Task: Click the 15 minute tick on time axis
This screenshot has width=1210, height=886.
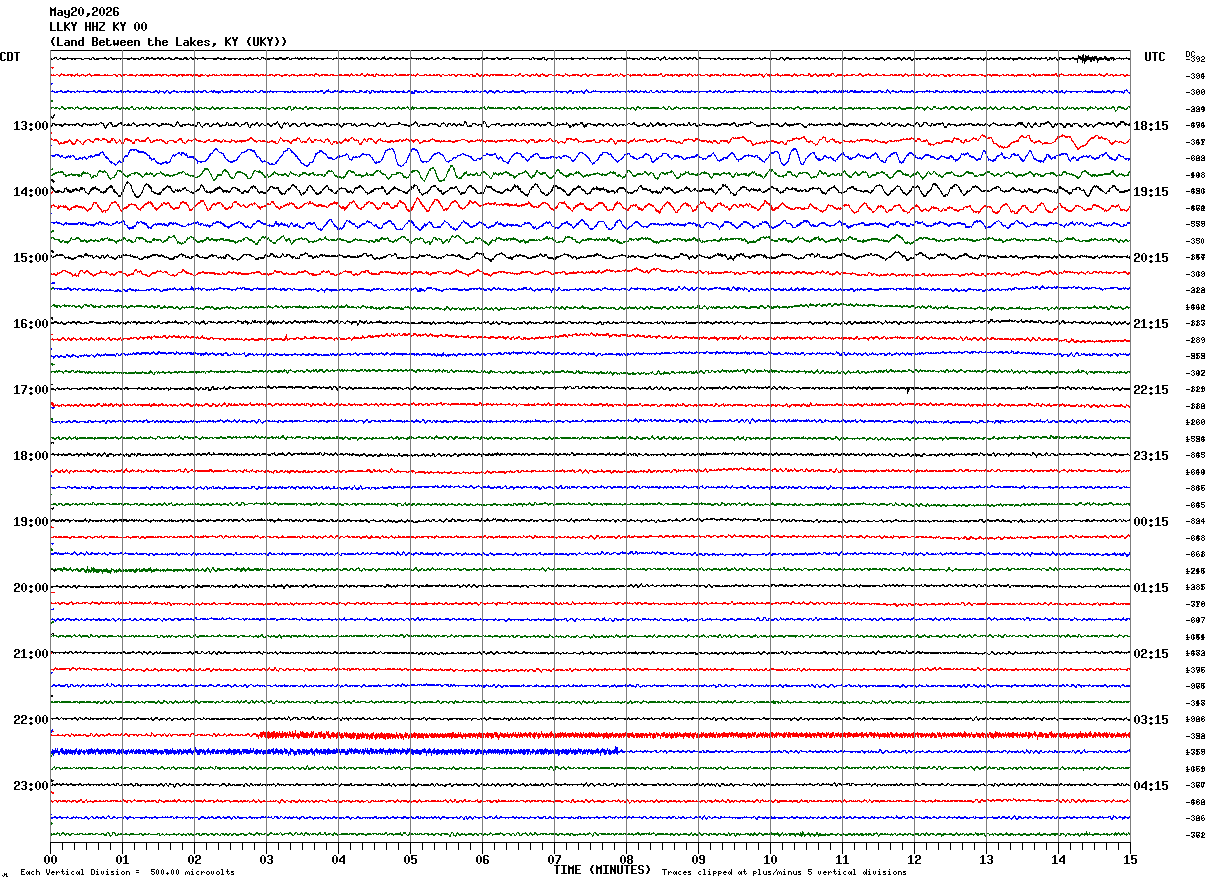Action: 1130,860
